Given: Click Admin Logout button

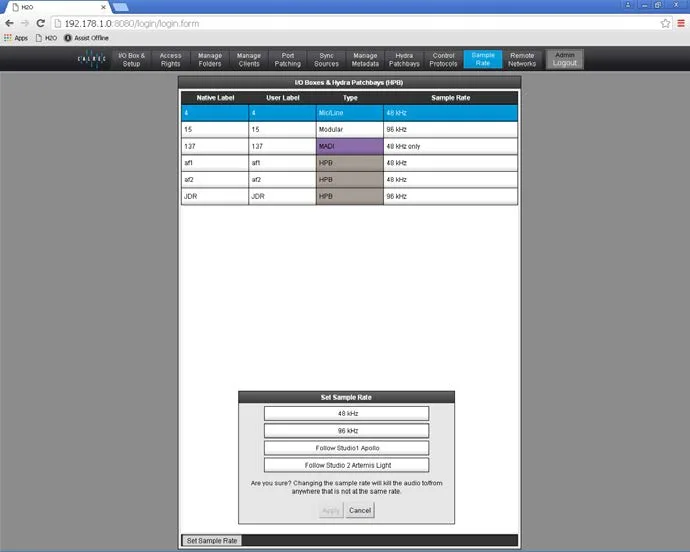Looking at the screenshot, I should pos(565,59).
